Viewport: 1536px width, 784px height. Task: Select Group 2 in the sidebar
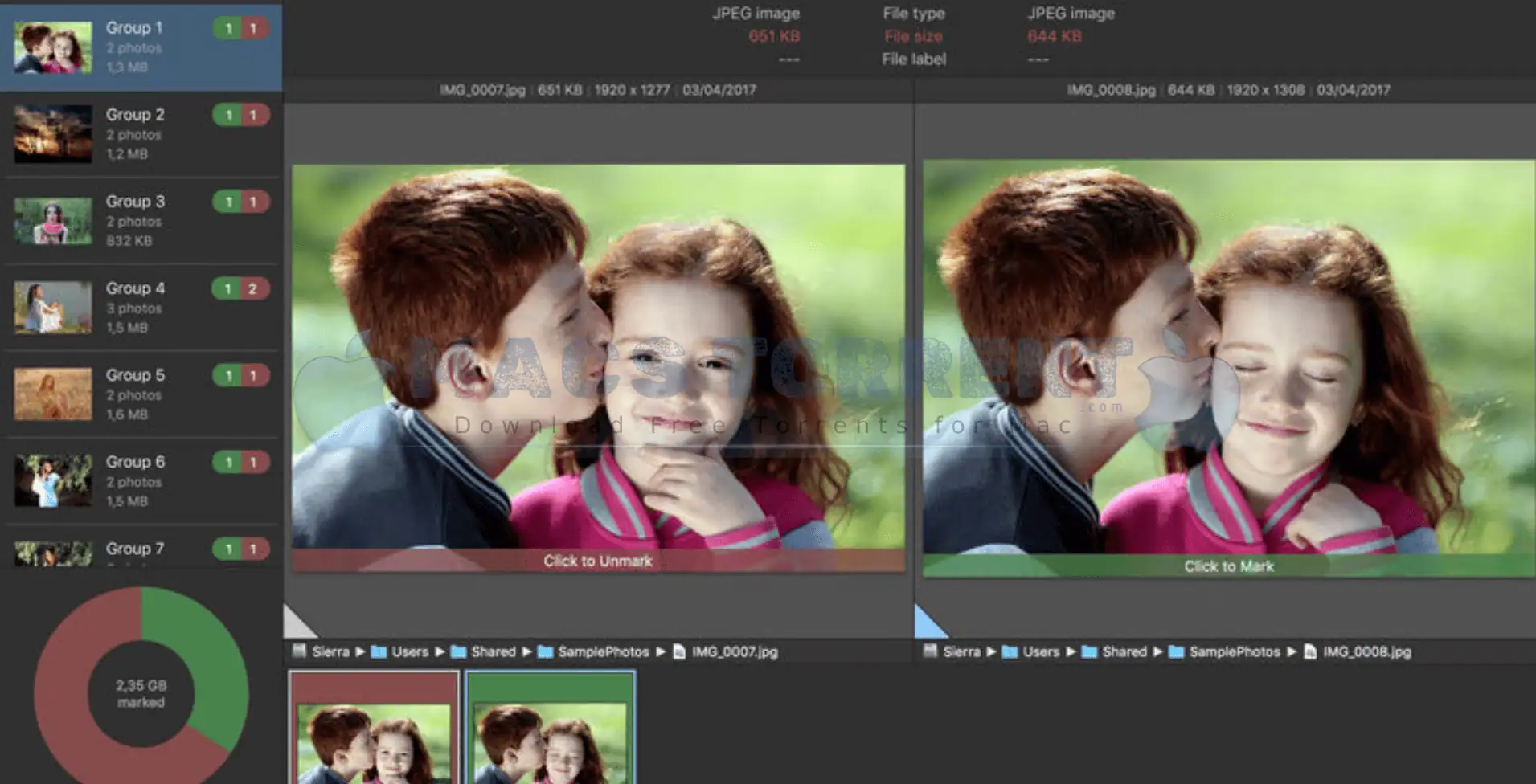(141, 134)
